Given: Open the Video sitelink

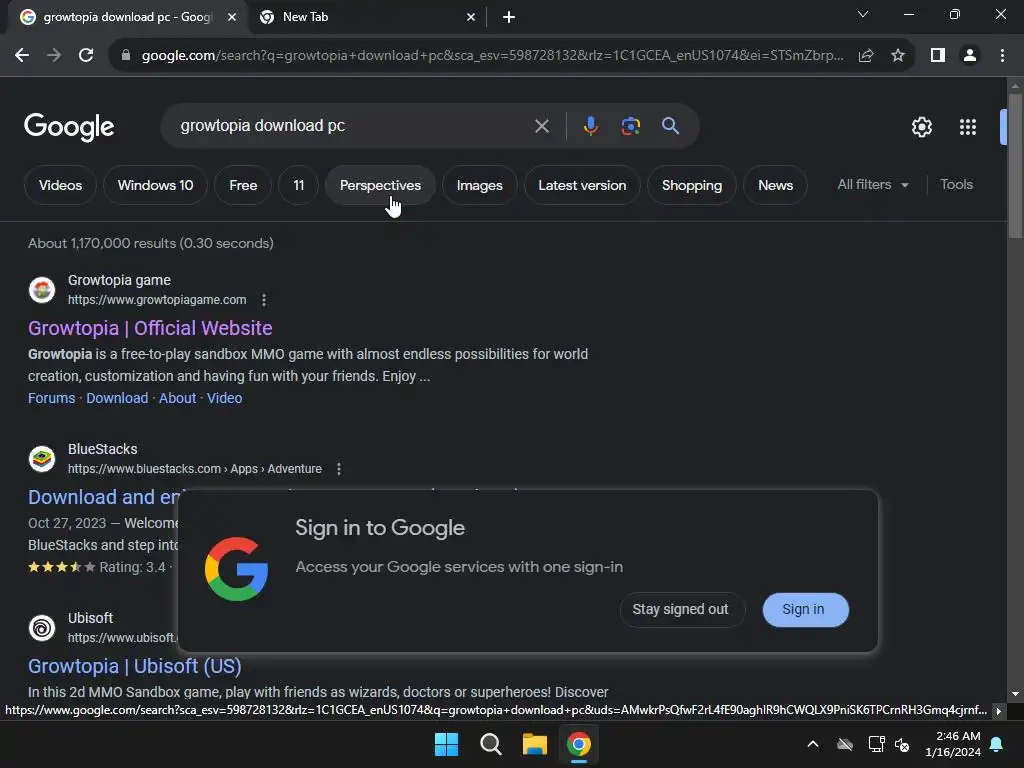Looking at the screenshot, I should [225, 398].
